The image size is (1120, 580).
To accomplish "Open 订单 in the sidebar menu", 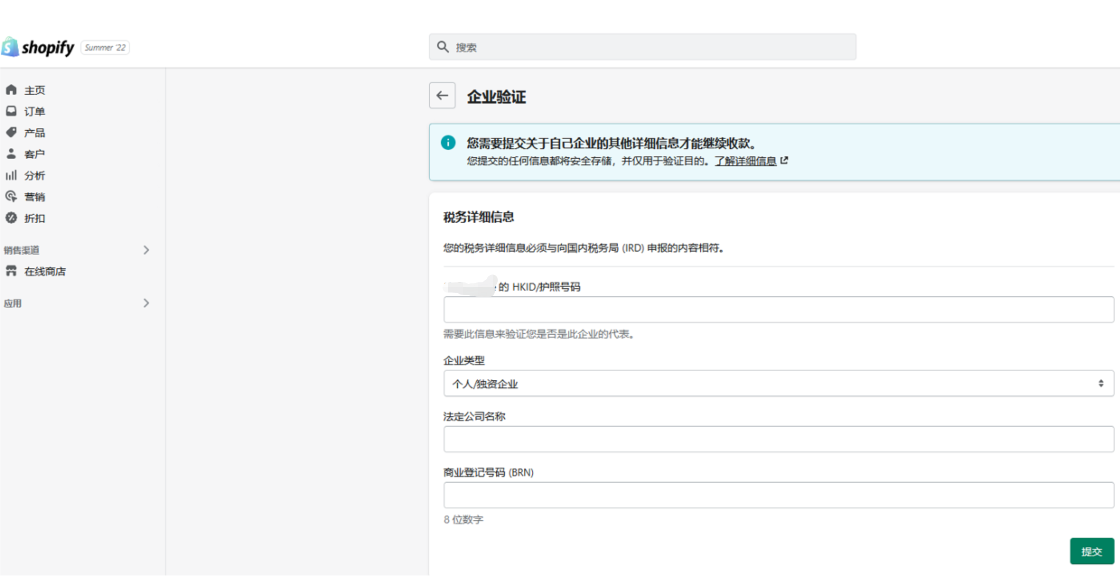I will coord(35,111).
